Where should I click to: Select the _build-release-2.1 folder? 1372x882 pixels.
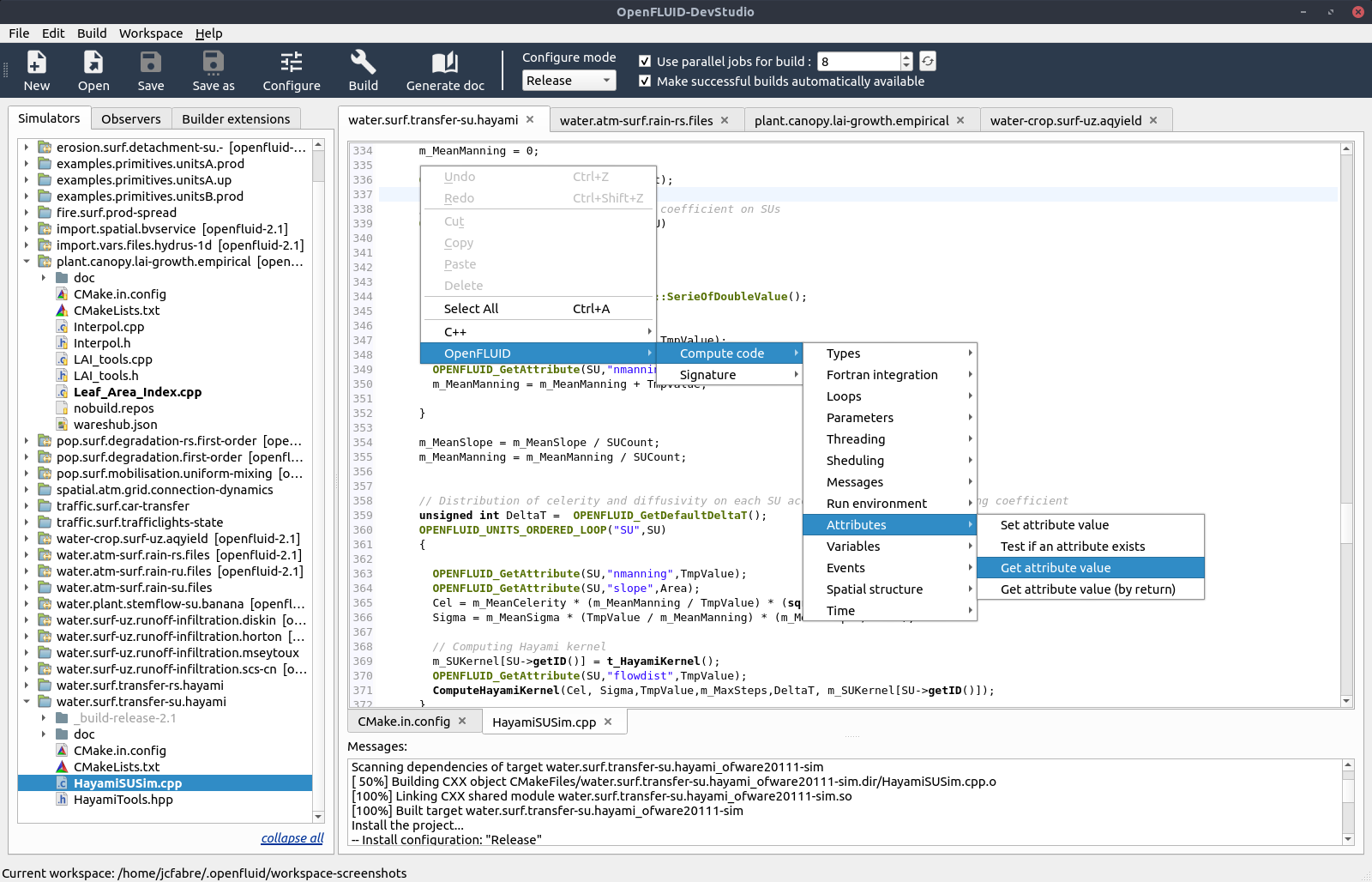tap(125, 718)
